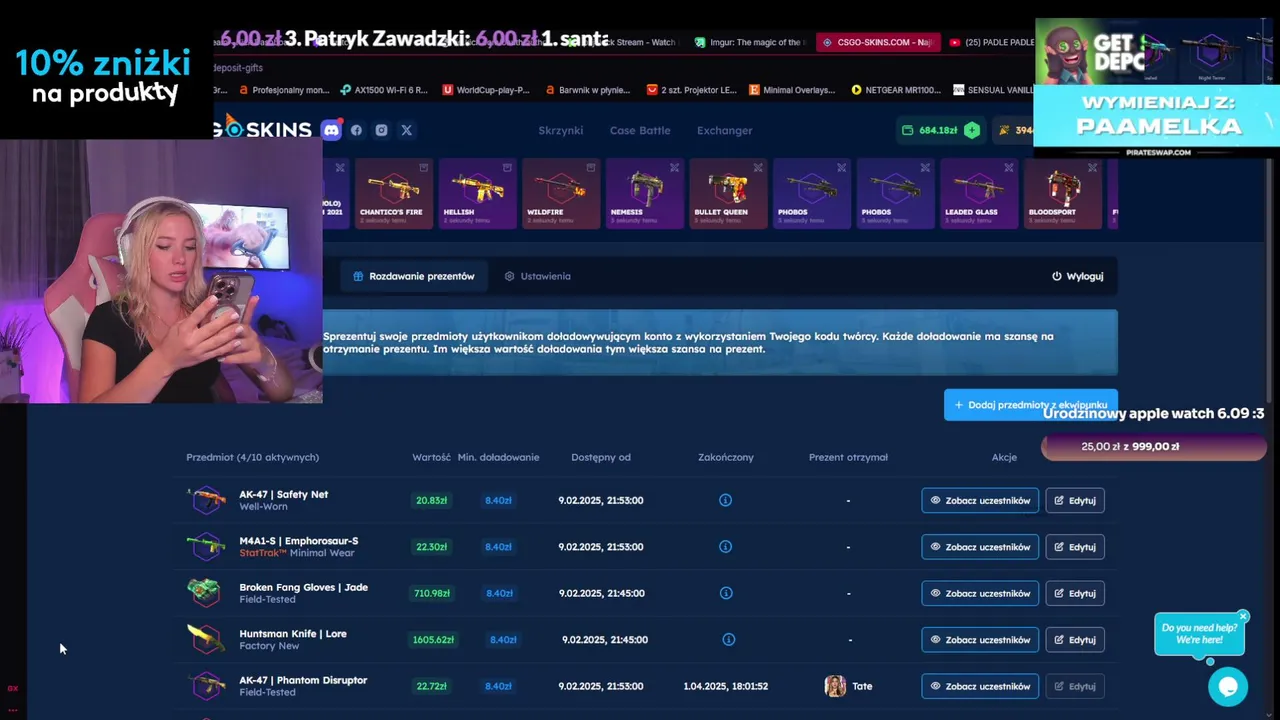1280x720 pixels.
Task: Click the 1605.62zł value of Huntsman Knife
Action: [433, 640]
